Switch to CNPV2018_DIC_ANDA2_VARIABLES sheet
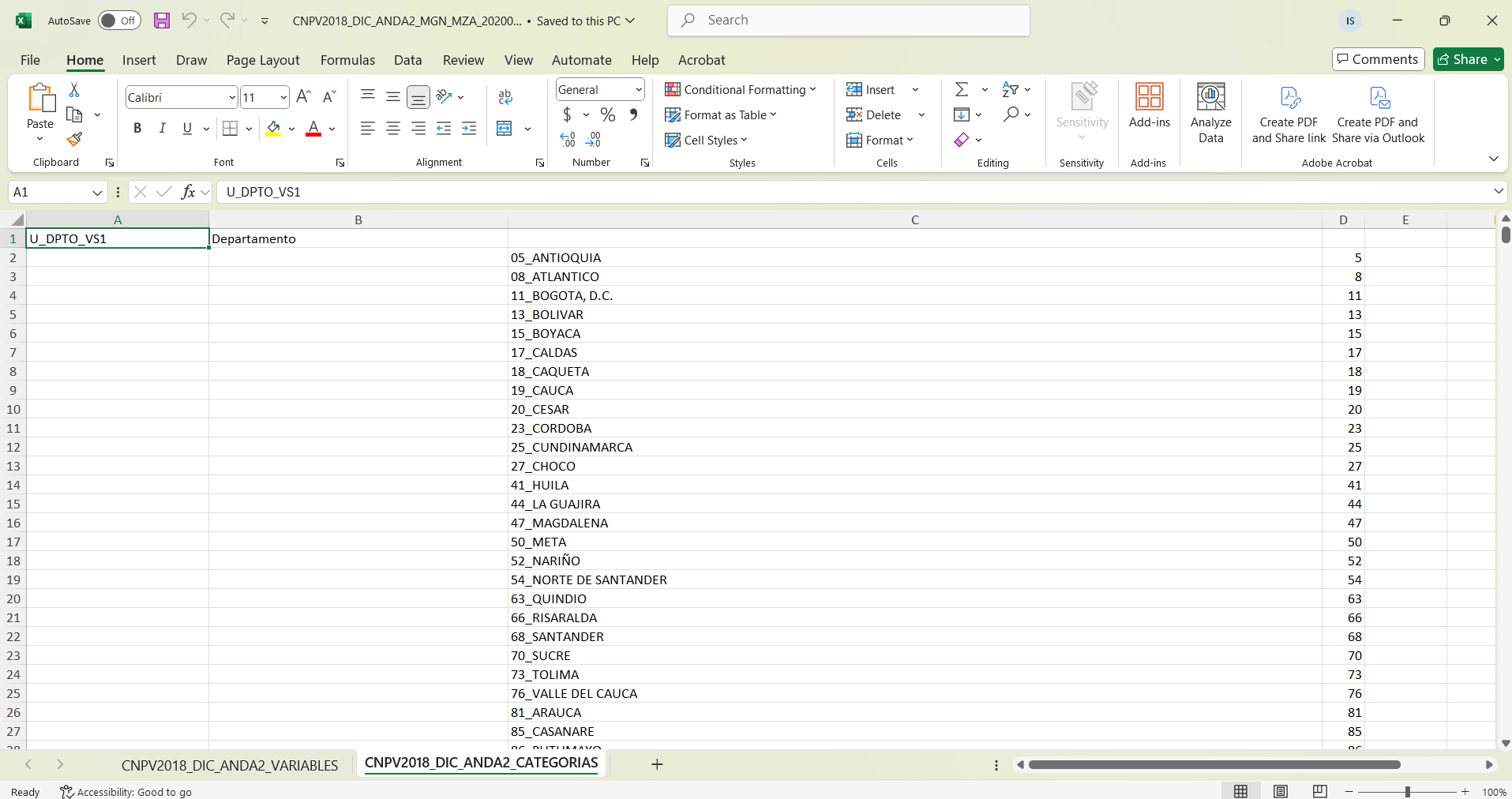 click(x=229, y=765)
